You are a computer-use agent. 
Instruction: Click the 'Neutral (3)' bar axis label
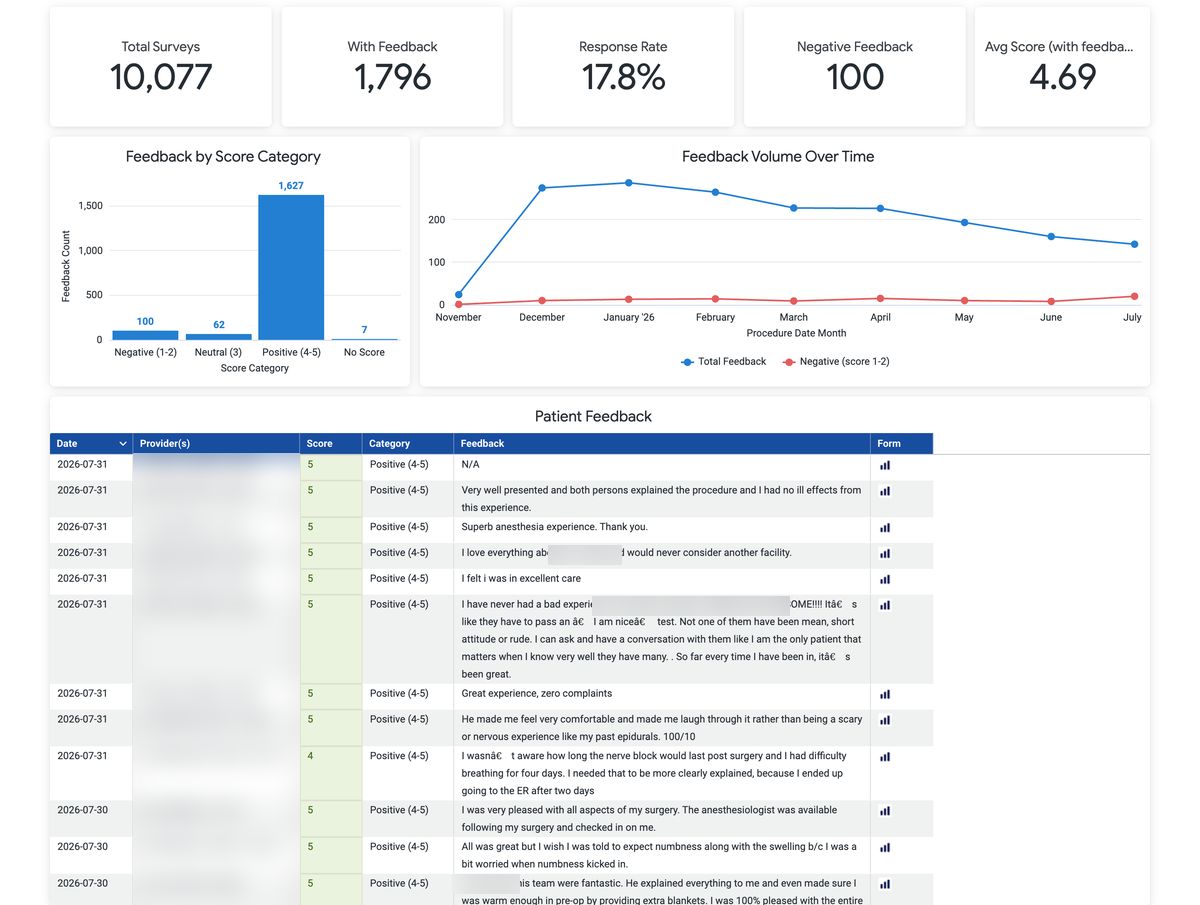pyautogui.click(x=219, y=352)
